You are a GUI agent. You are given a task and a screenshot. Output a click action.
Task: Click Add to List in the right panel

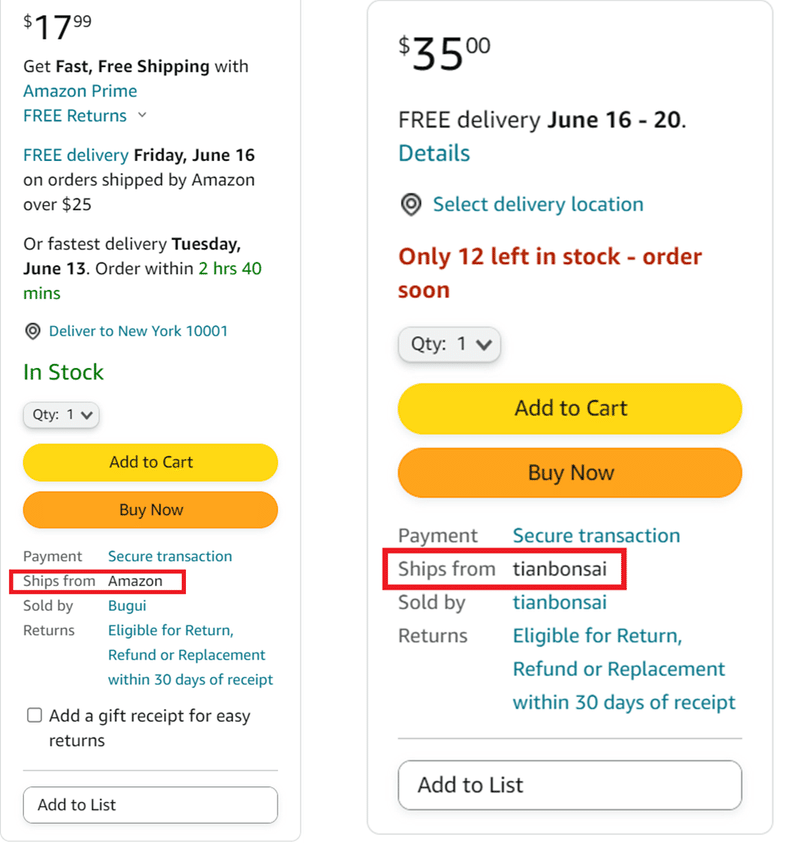(570, 785)
